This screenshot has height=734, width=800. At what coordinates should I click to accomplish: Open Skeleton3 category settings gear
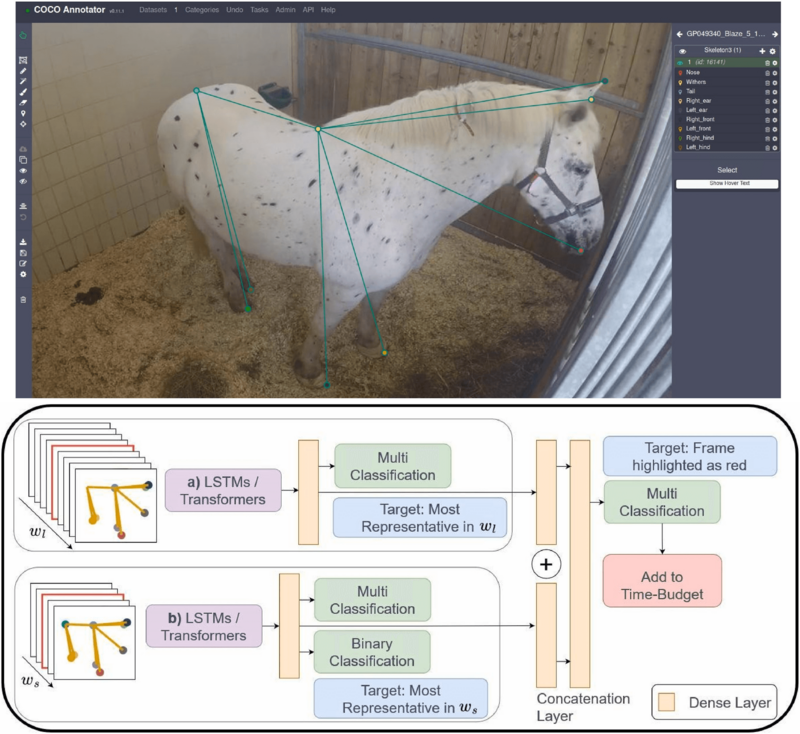pos(773,50)
